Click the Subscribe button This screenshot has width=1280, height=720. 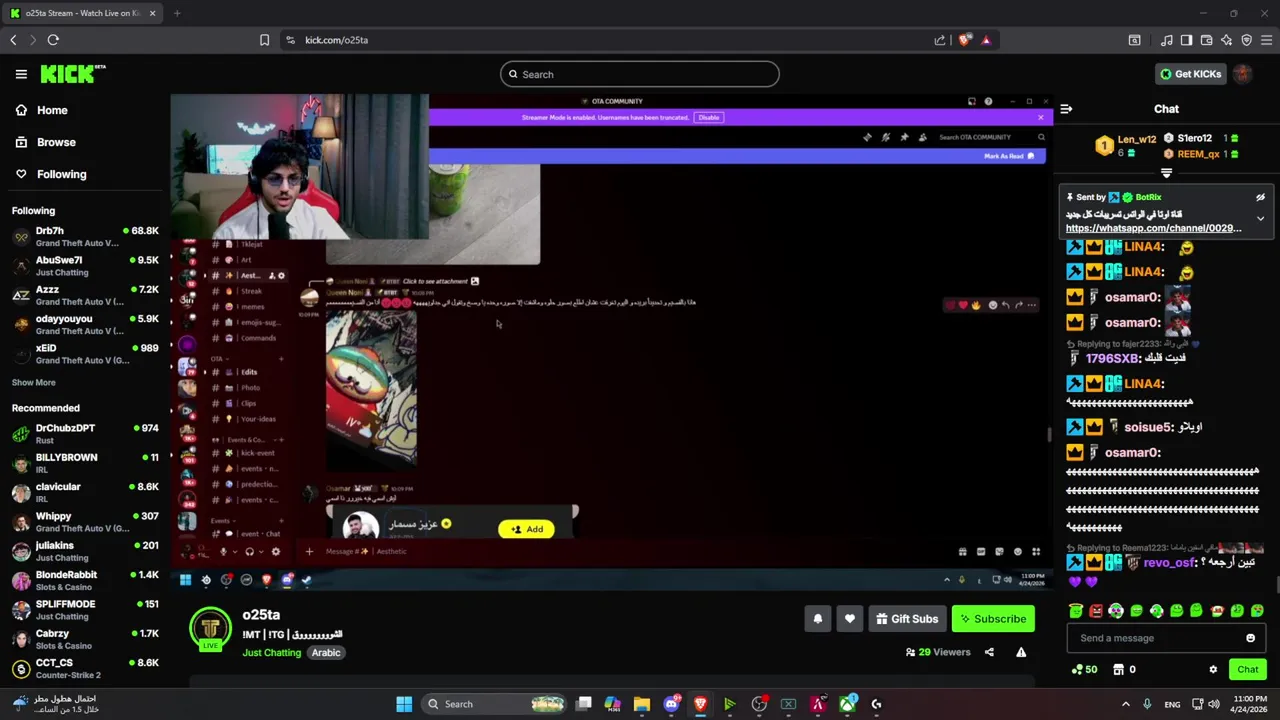(993, 619)
